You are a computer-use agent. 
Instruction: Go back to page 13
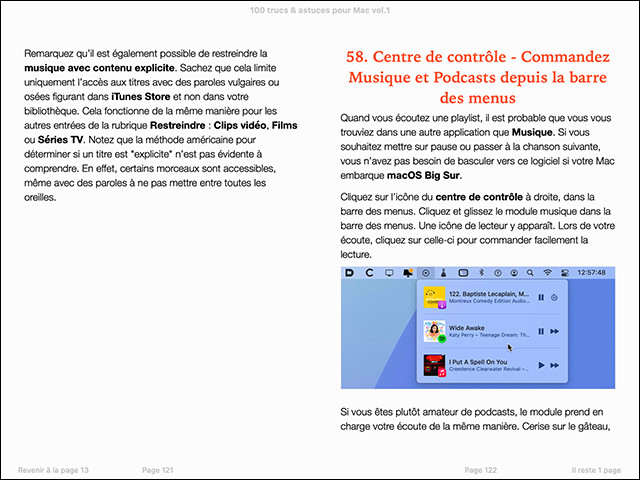click(x=53, y=469)
